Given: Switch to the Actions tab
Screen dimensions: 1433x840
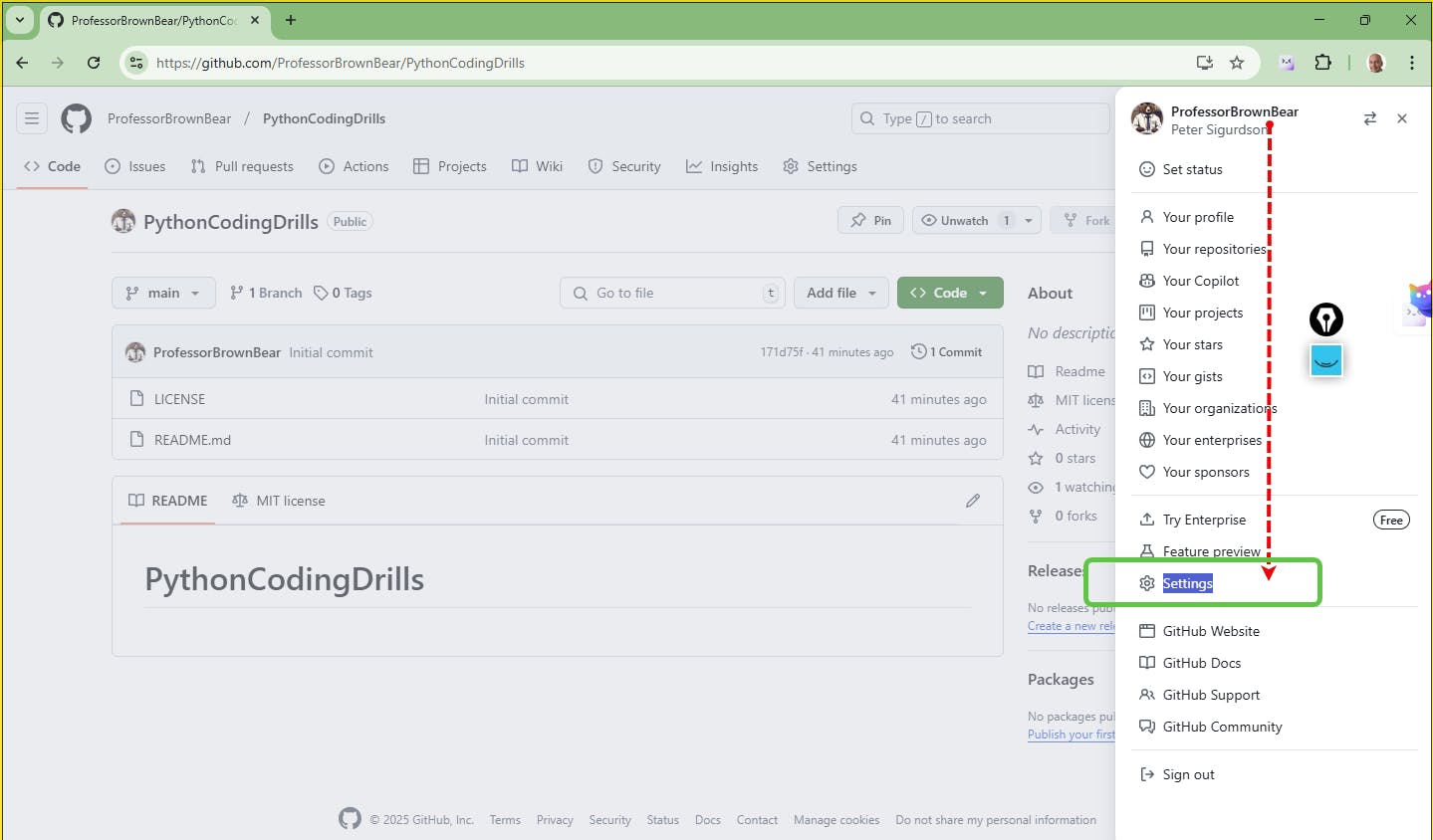Looking at the screenshot, I should 354,166.
